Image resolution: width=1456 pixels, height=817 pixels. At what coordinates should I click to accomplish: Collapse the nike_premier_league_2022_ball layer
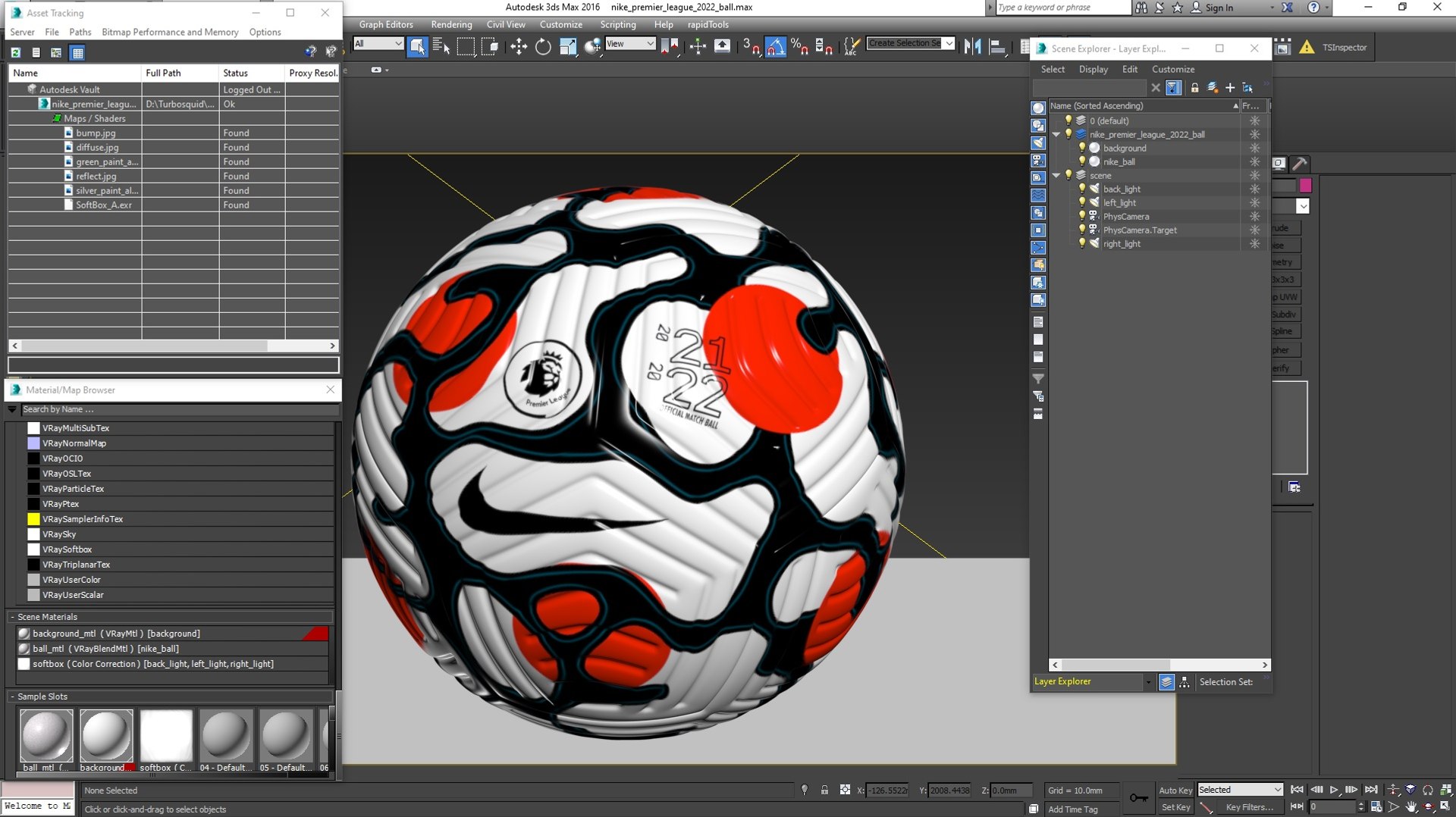click(x=1056, y=134)
